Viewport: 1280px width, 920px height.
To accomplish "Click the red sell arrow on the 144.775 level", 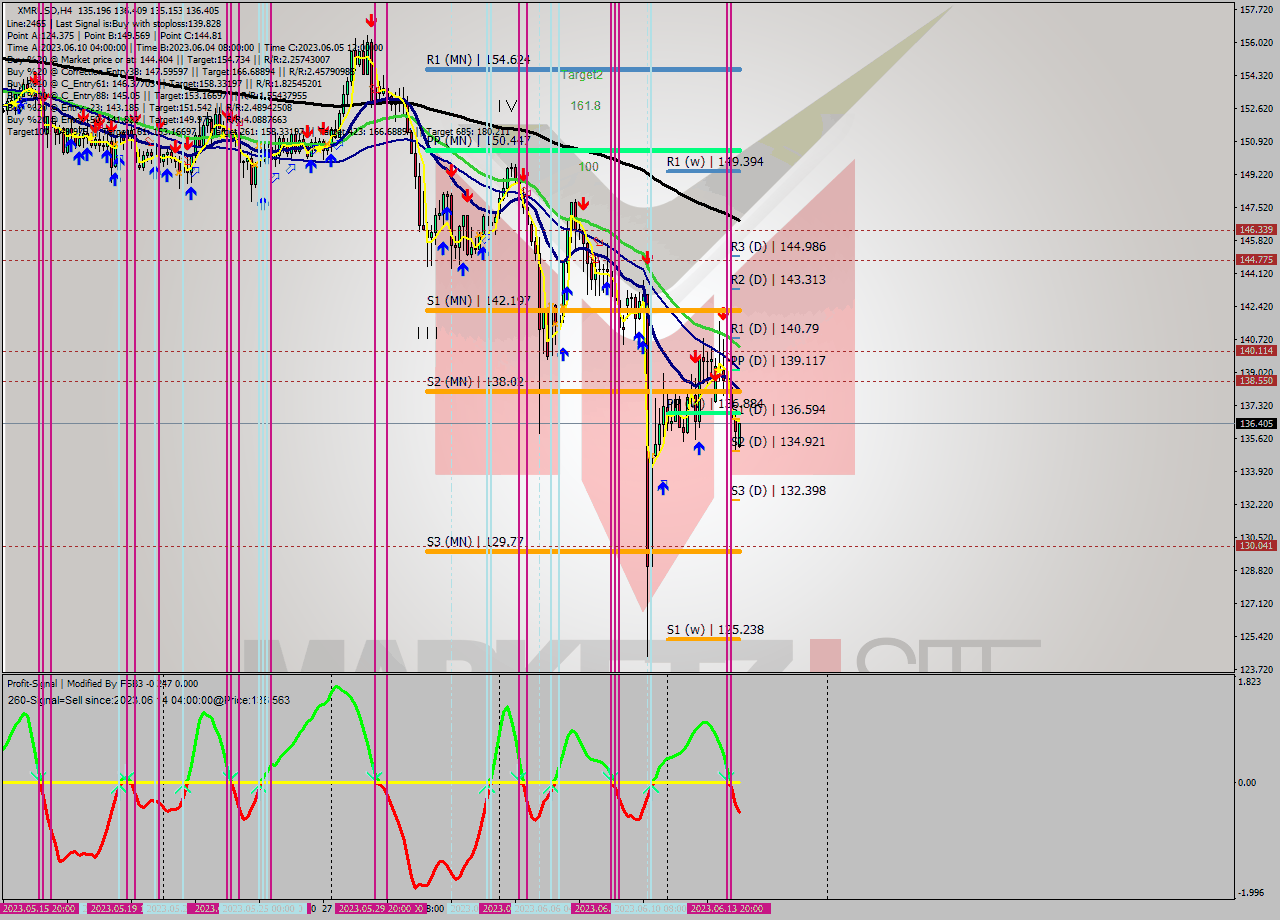I will pyautogui.click(x=647, y=258).
